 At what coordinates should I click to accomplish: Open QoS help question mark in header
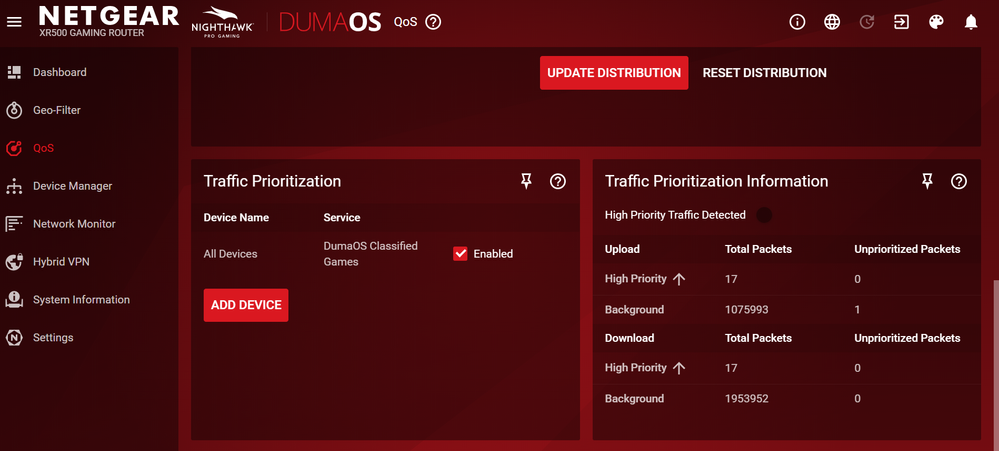pyautogui.click(x=433, y=22)
